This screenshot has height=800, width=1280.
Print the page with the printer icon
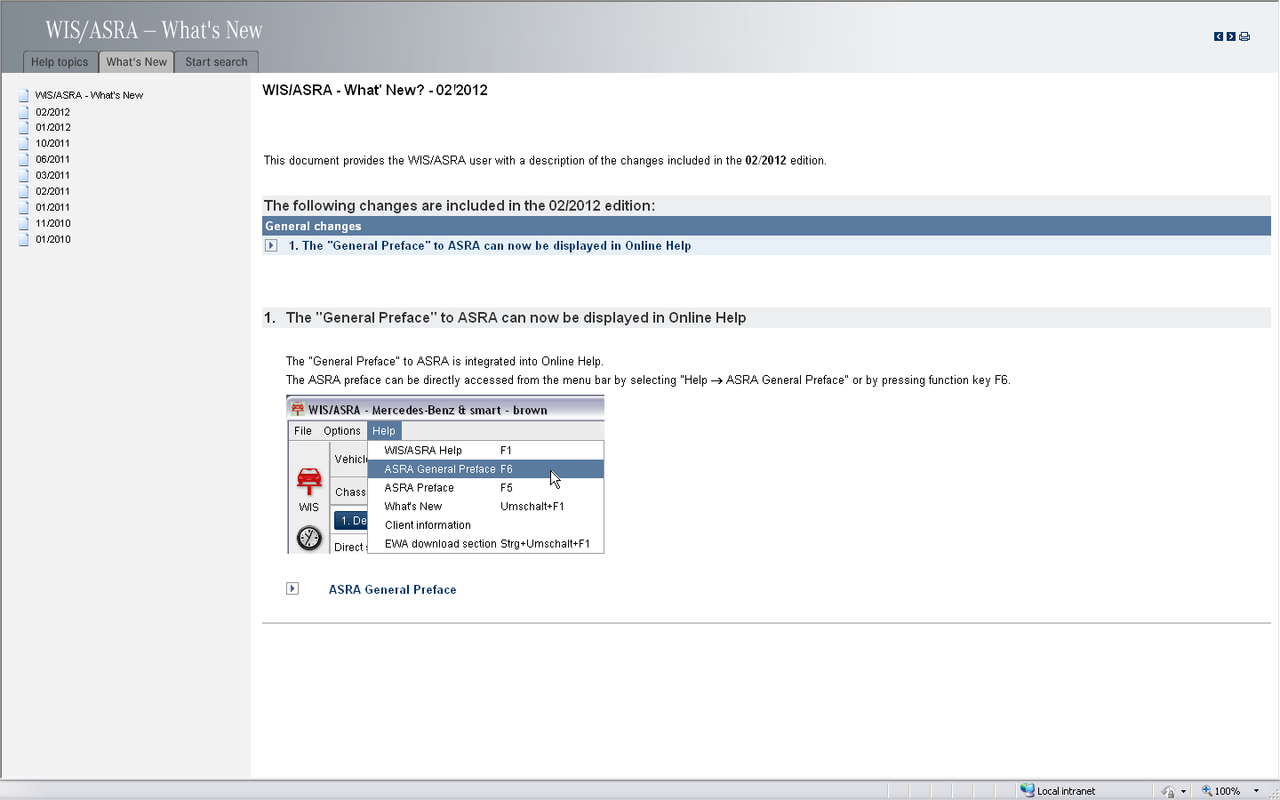tap(1244, 36)
